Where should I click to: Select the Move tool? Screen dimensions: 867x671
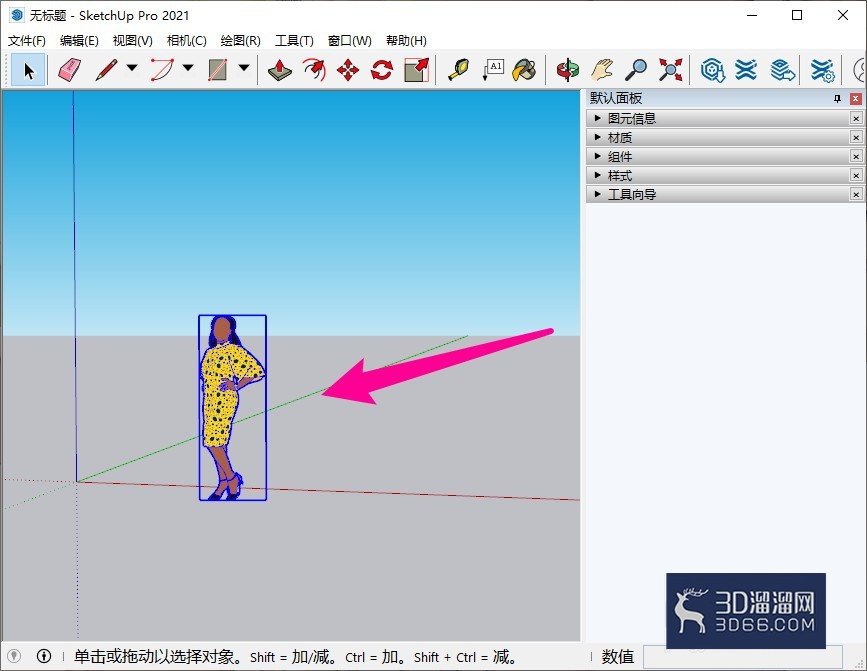point(348,70)
